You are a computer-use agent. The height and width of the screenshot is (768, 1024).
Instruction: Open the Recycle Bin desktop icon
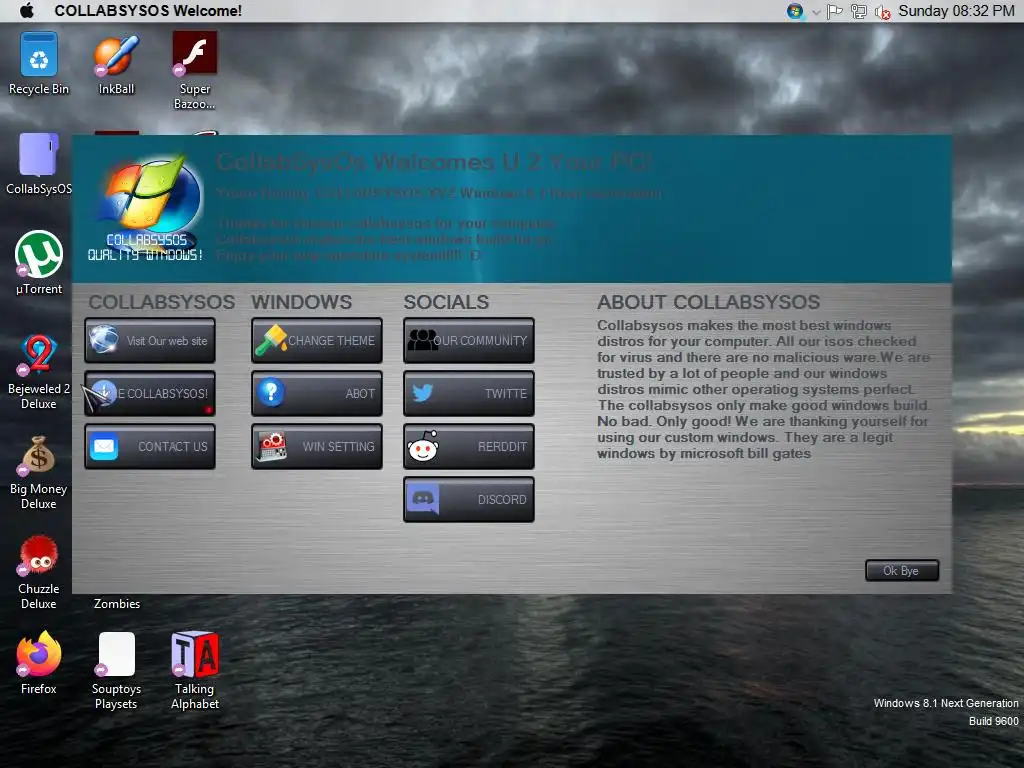39,63
